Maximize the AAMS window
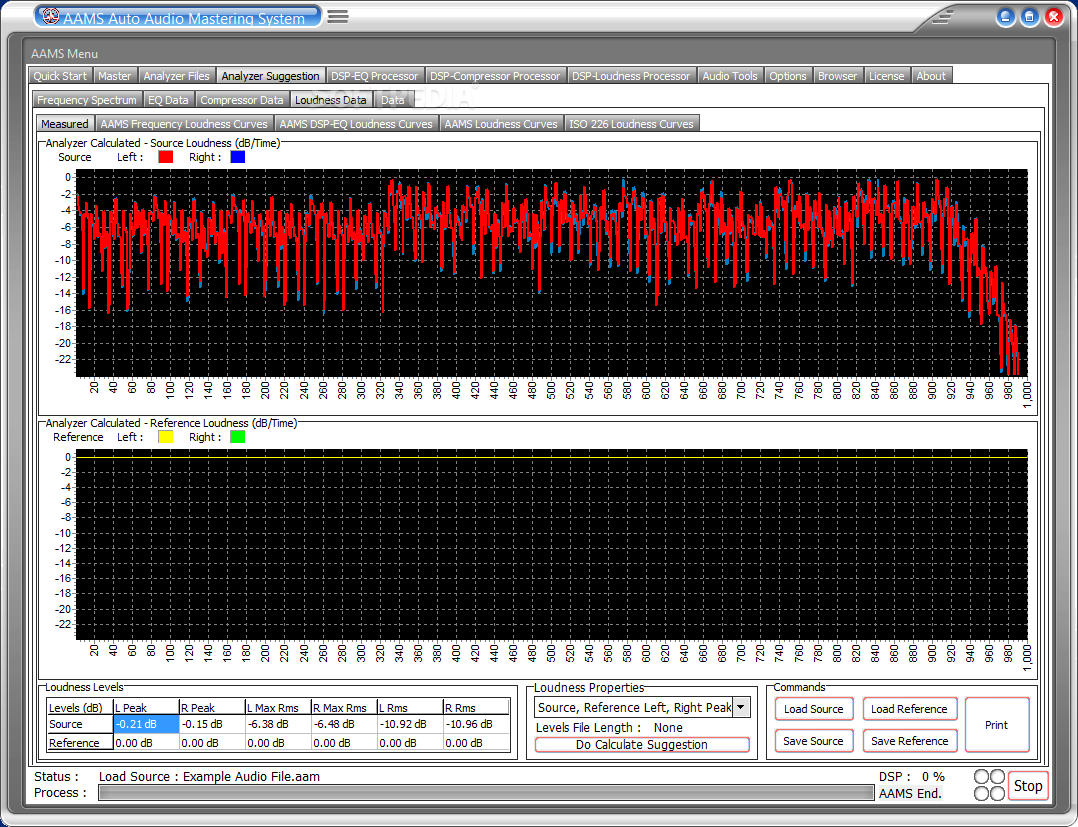 coord(1029,17)
